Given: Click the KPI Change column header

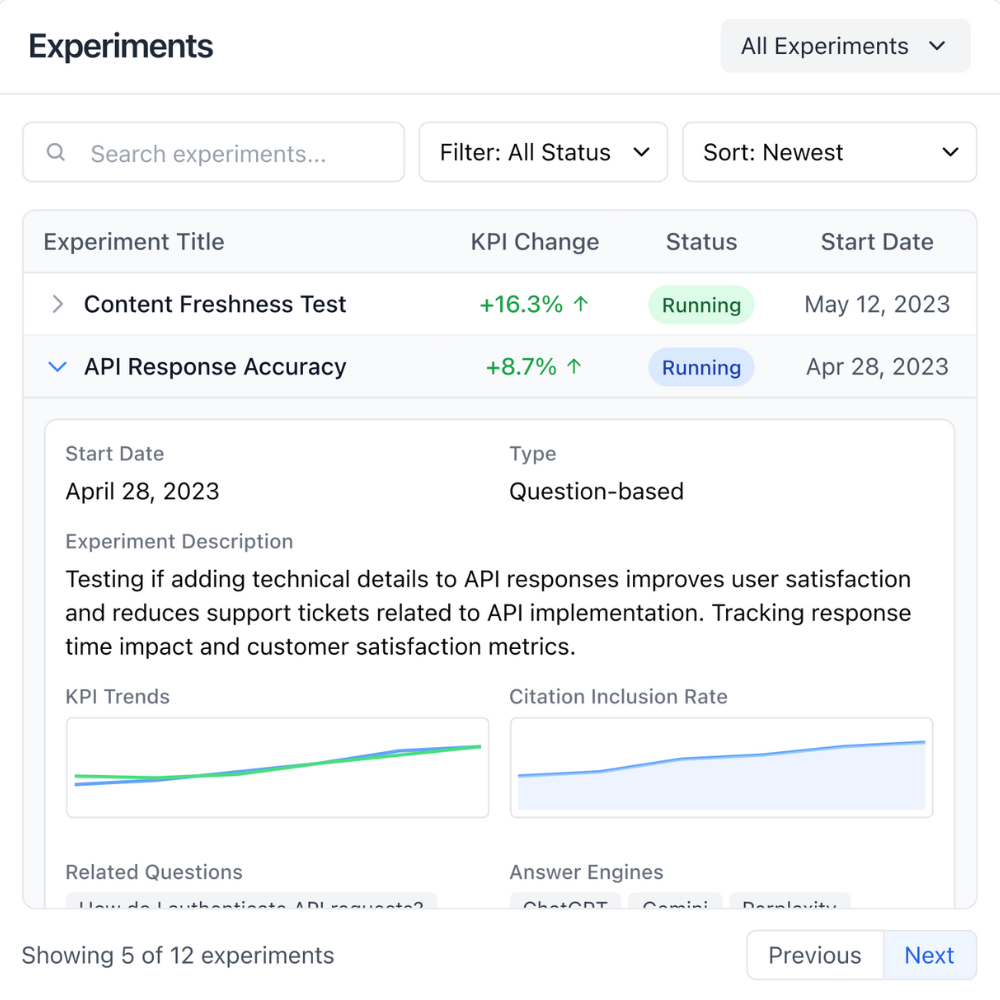Looking at the screenshot, I should tap(535, 242).
